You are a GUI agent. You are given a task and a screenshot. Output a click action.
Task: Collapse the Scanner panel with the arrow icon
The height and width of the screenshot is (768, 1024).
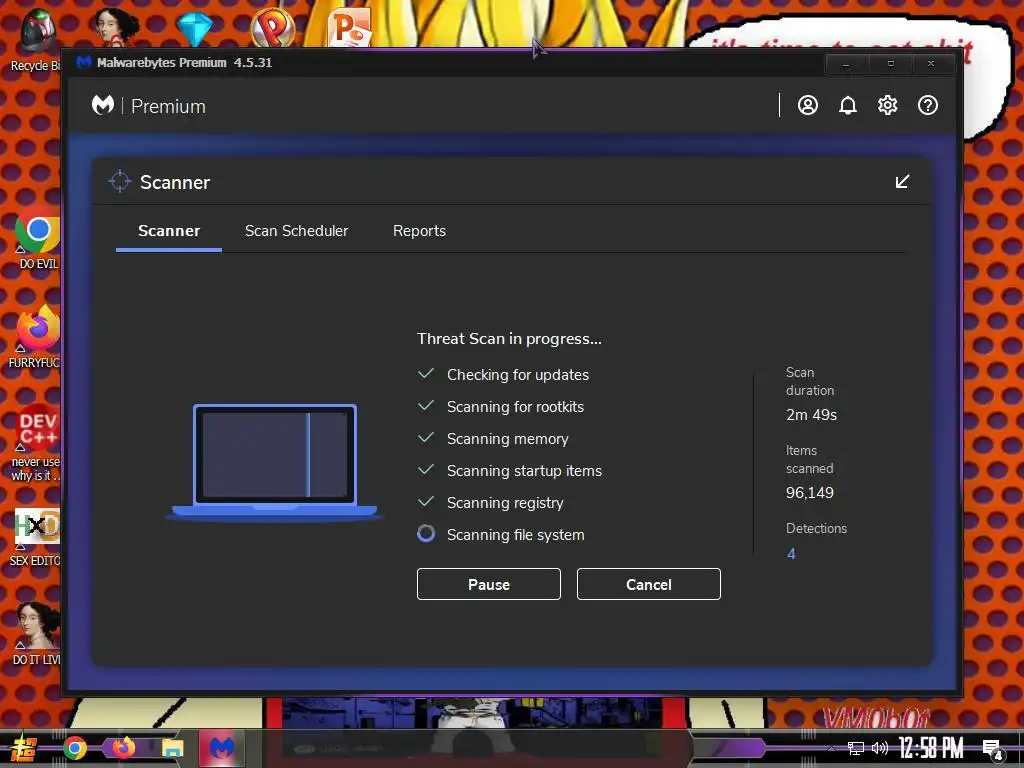902,182
